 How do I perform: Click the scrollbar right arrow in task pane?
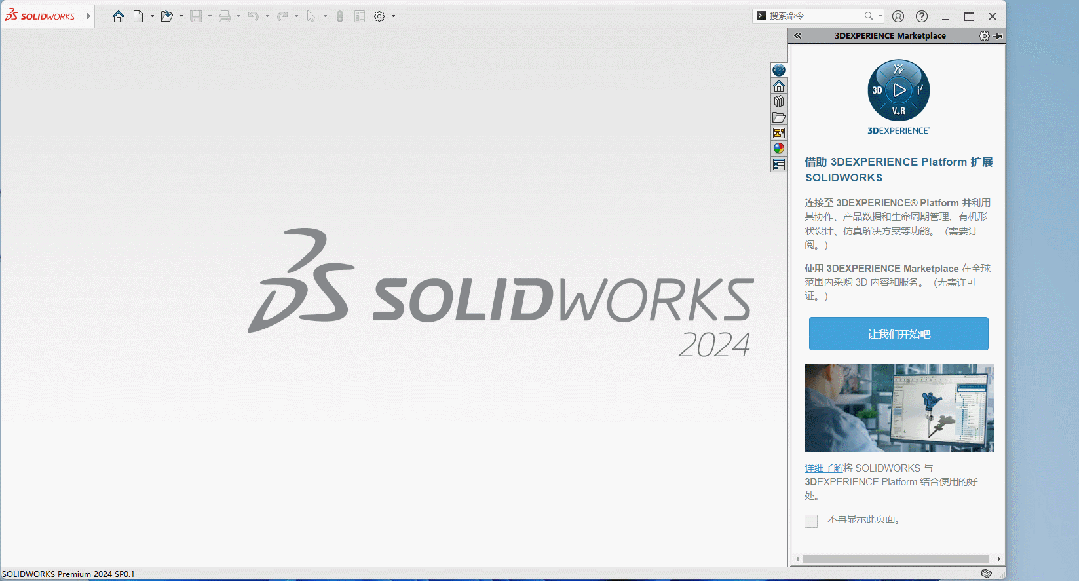(x=998, y=559)
